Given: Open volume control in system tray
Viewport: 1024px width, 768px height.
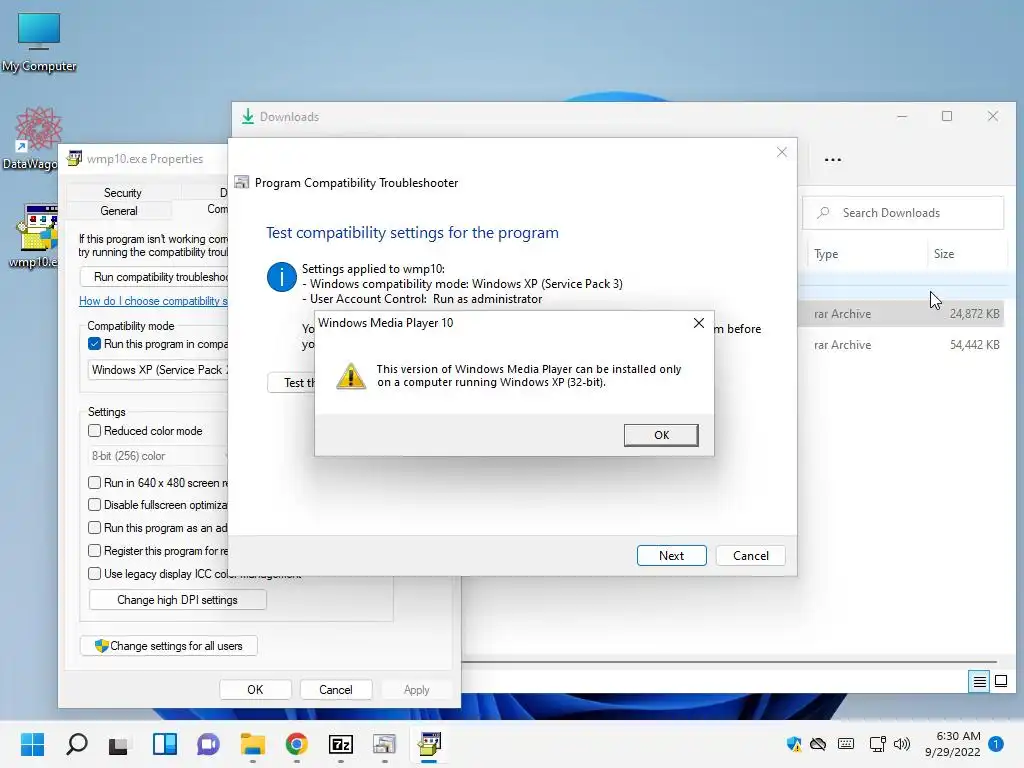Looking at the screenshot, I should point(902,744).
